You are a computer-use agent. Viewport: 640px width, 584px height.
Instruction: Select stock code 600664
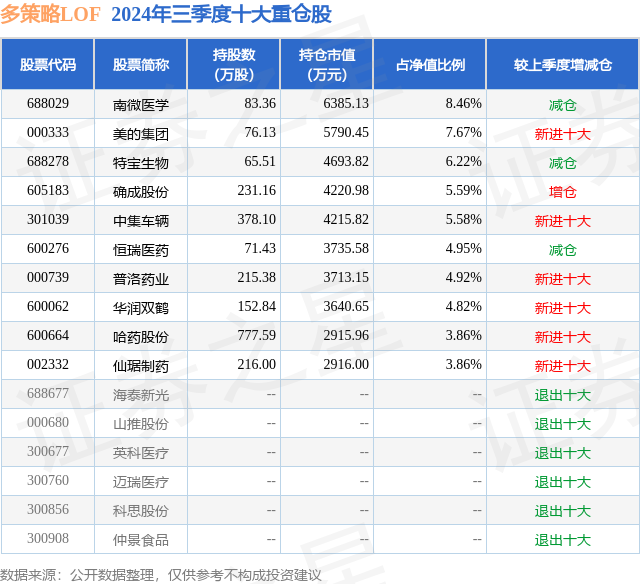pyautogui.click(x=48, y=335)
